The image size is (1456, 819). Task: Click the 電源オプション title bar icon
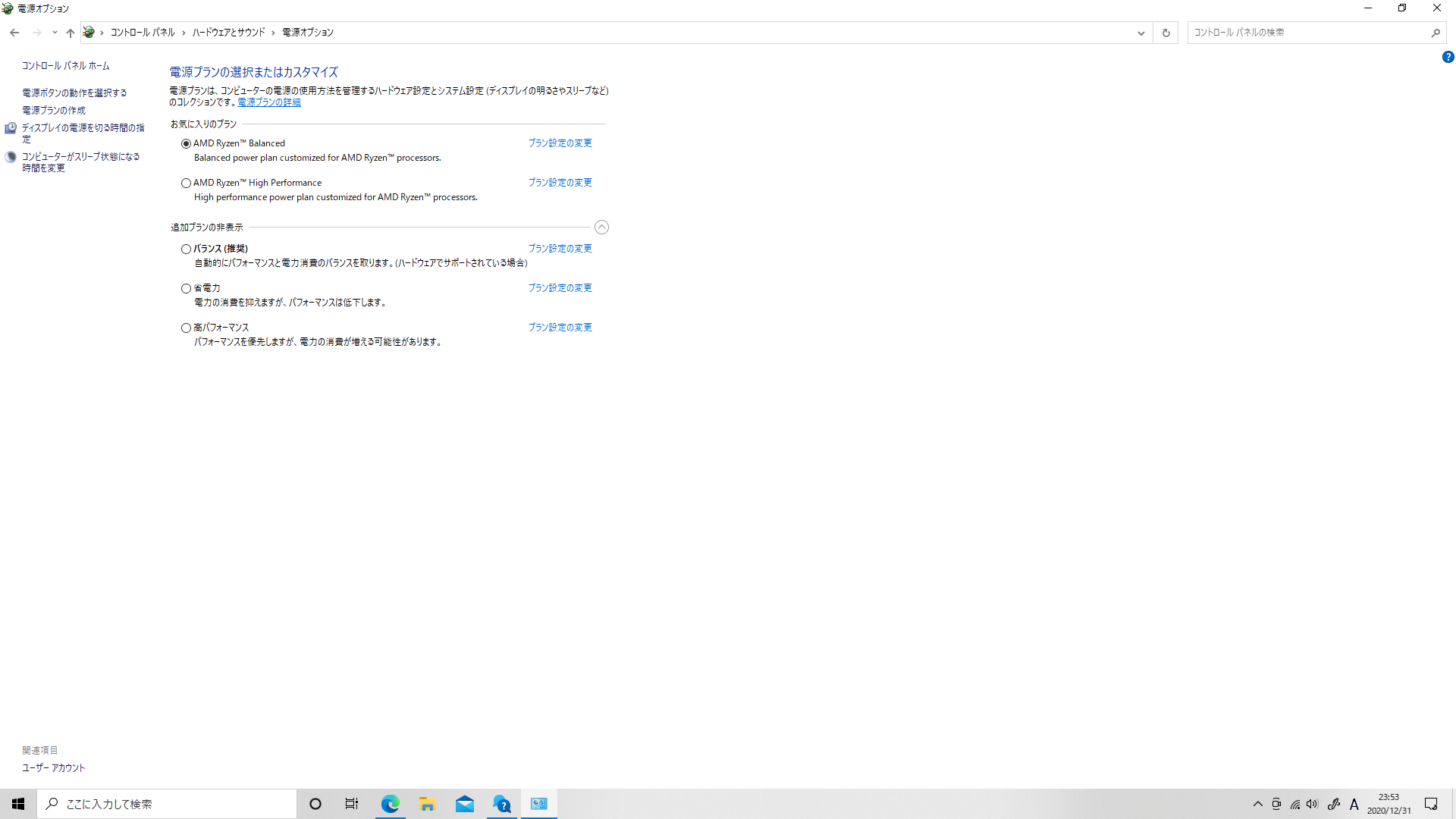coord(8,8)
